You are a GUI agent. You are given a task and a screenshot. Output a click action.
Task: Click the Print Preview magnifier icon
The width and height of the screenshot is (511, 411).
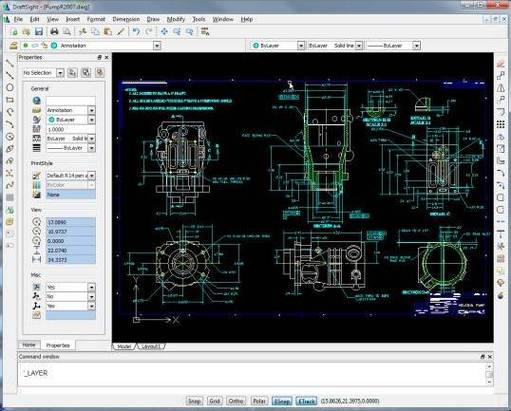pos(67,32)
